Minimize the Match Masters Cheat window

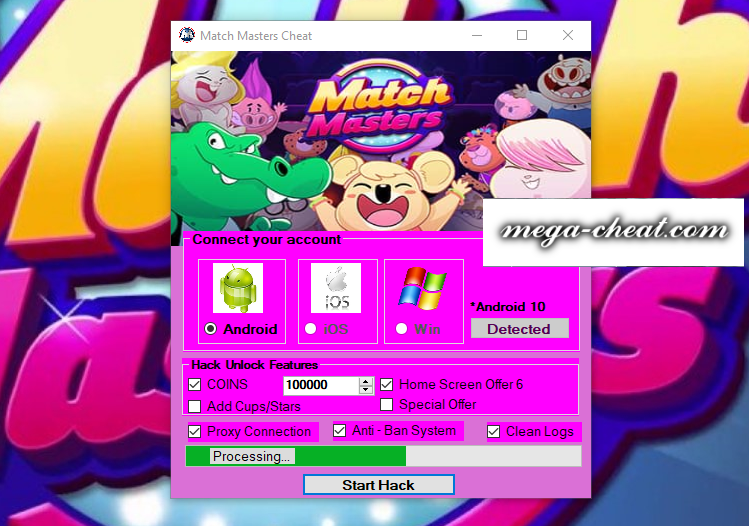477,35
